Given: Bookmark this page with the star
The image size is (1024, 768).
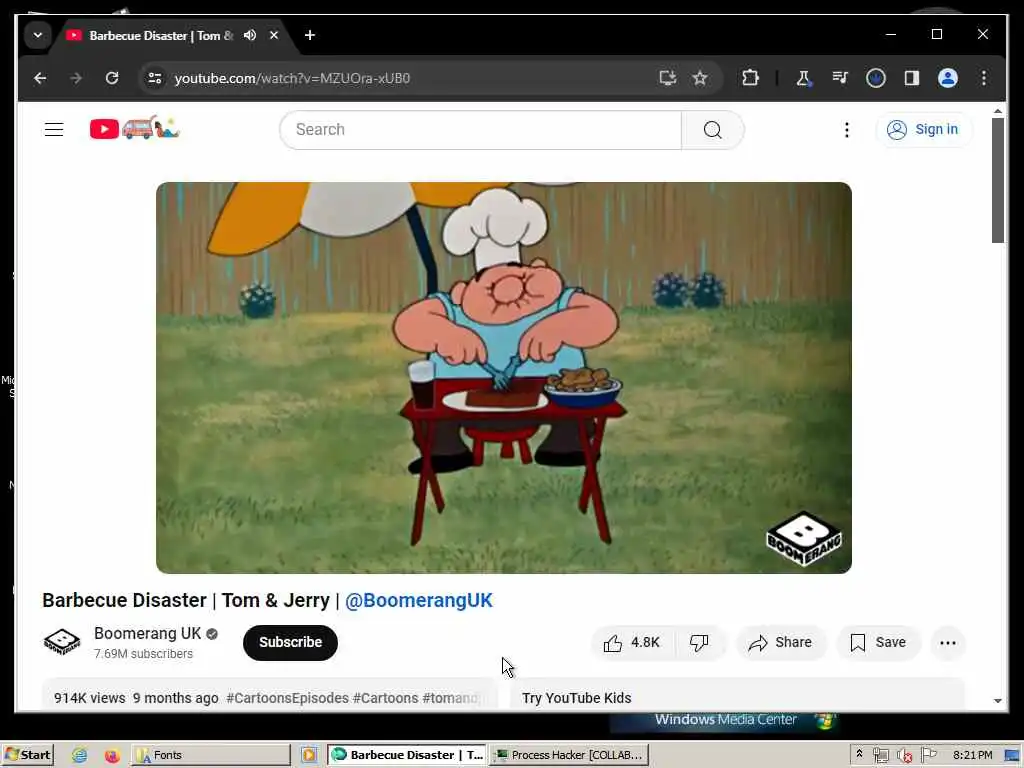Looking at the screenshot, I should click(x=700, y=78).
